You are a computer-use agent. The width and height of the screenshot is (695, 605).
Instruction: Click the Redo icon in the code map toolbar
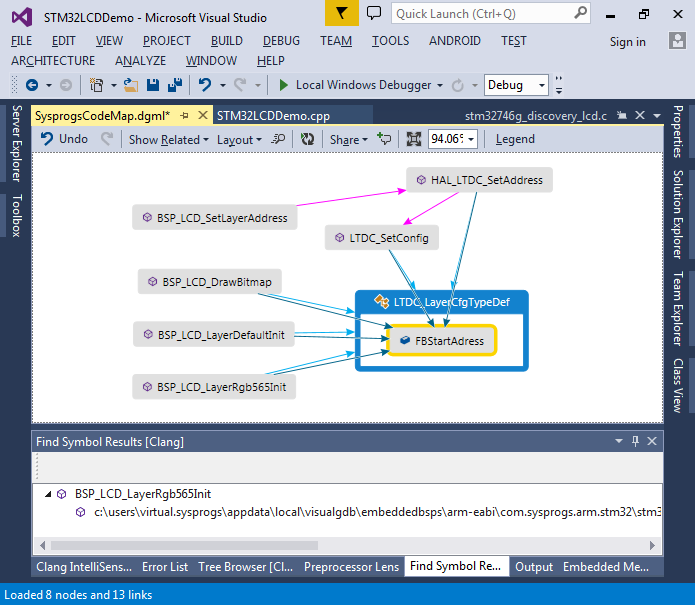pyautogui.click(x=106, y=139)
